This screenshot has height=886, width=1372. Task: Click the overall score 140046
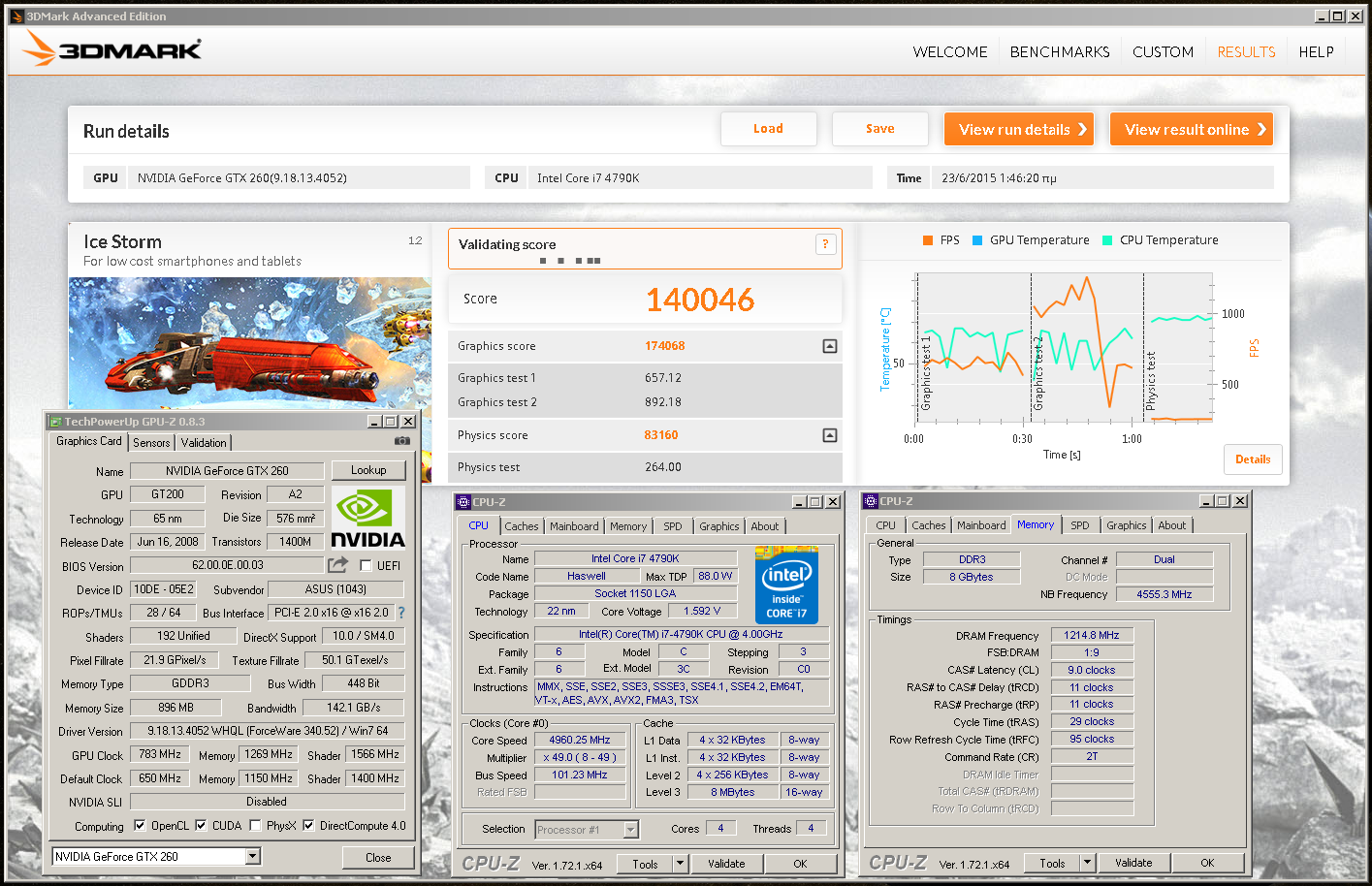coord(699,300)
